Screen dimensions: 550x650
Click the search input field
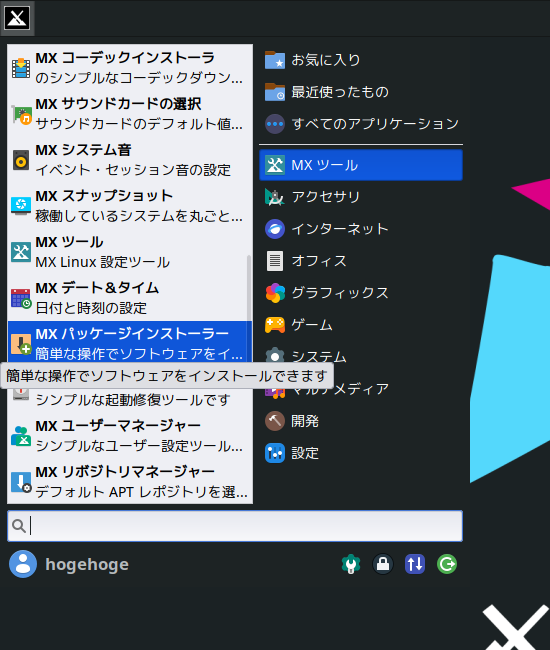(235, 526)
